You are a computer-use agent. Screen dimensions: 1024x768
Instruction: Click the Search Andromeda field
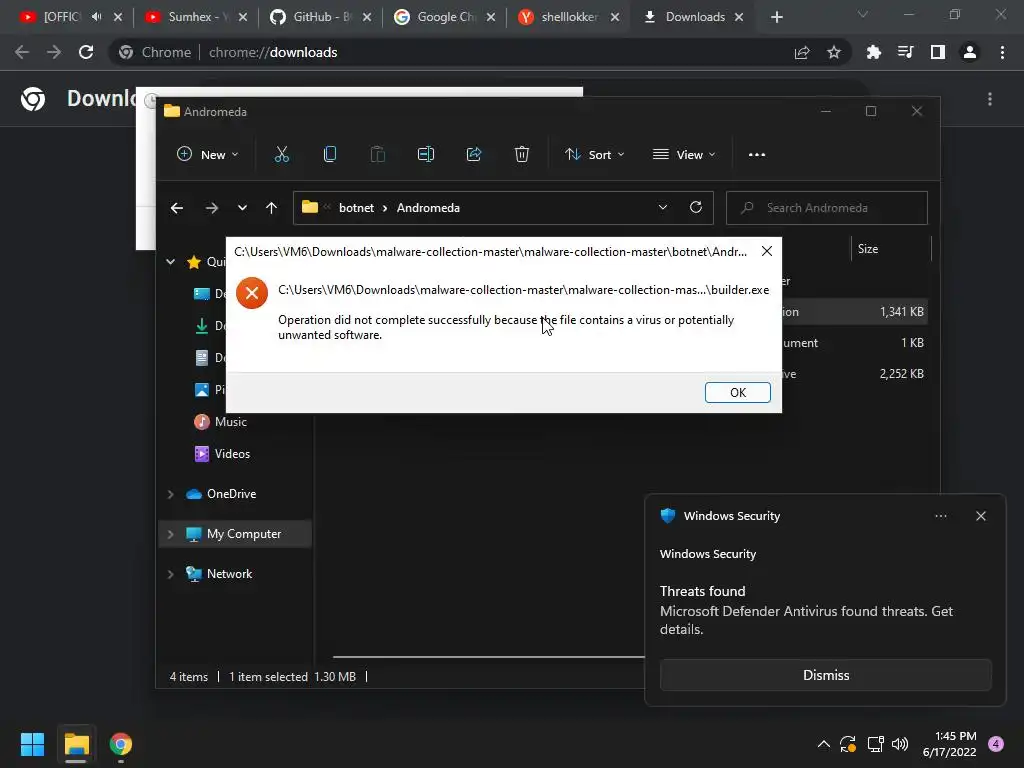pyautogui.click(x=827, y=208)
